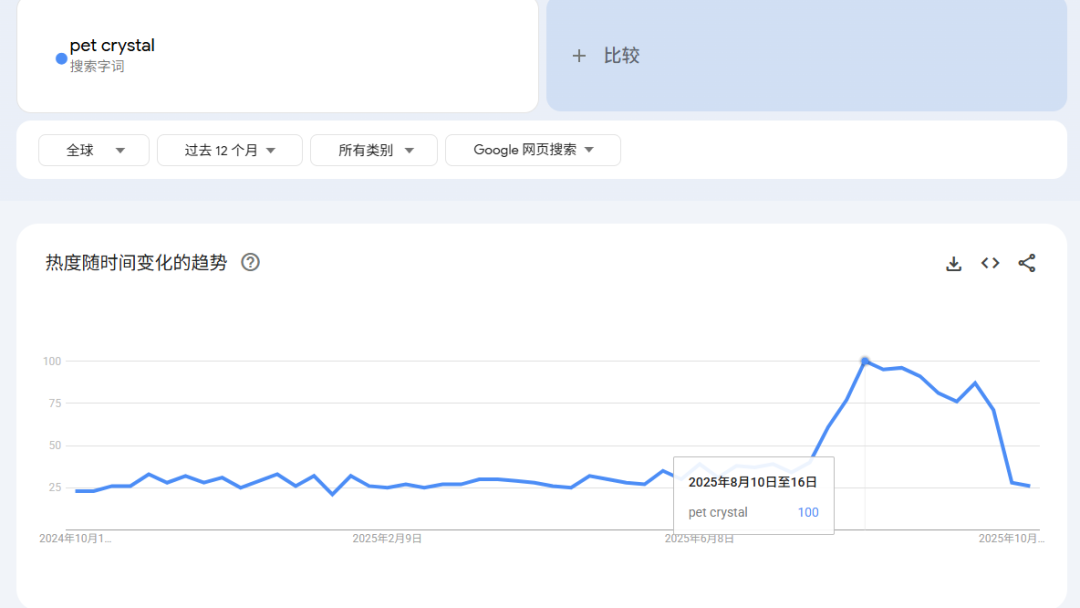Click the help icon beside 热度随时间变化的趋势
This screenshot has width=1080, height=608.
(x=251, y=263)
